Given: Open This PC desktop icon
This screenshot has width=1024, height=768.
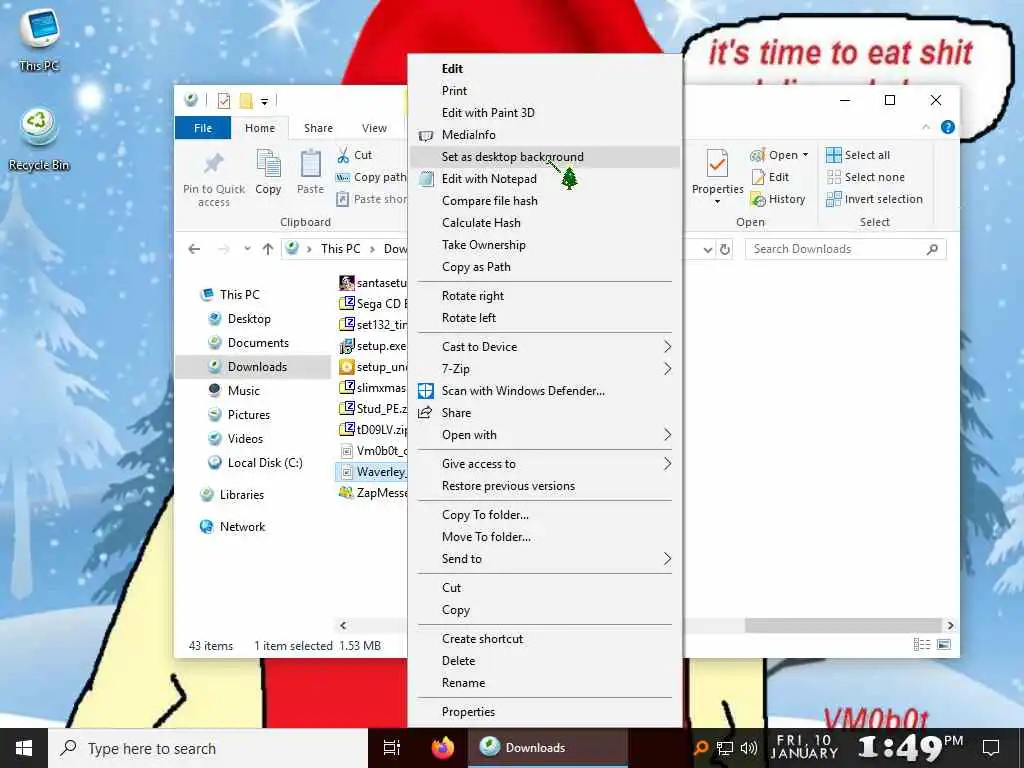Looking at the screenshot, I should click(39, 38).
